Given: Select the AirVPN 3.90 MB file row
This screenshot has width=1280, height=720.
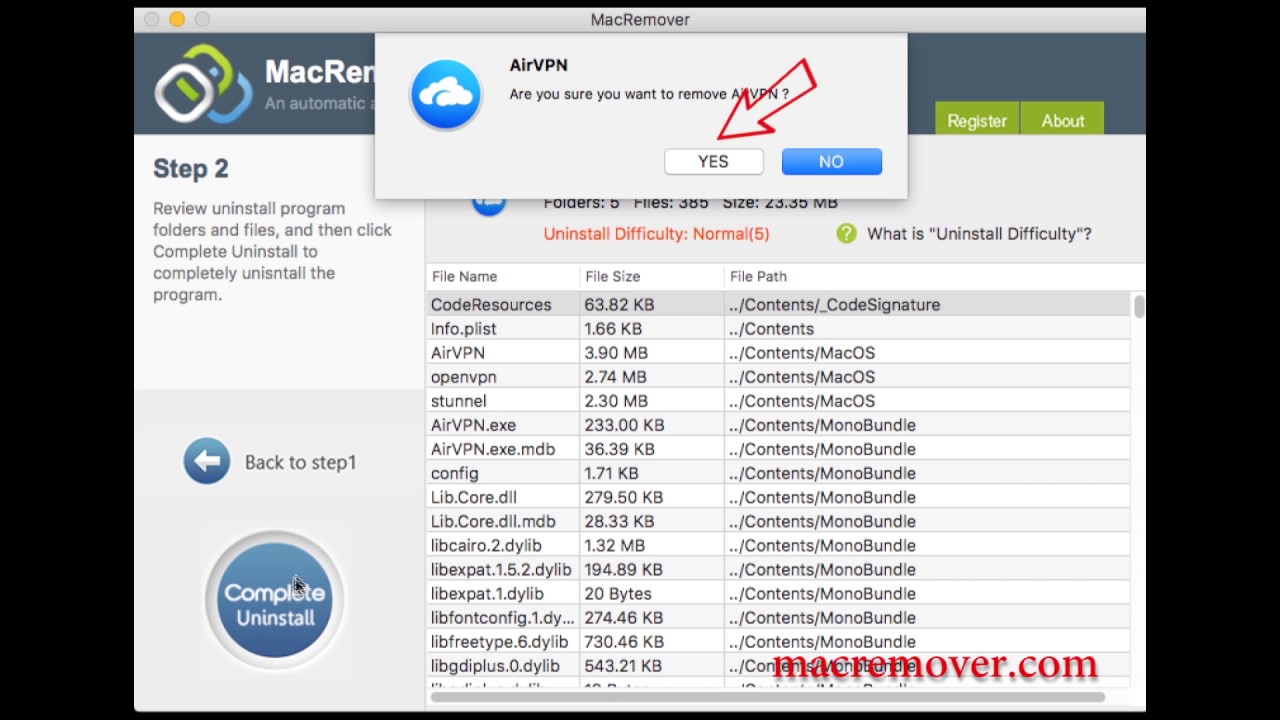Looking at the screenshot, I should coord(778,353).
